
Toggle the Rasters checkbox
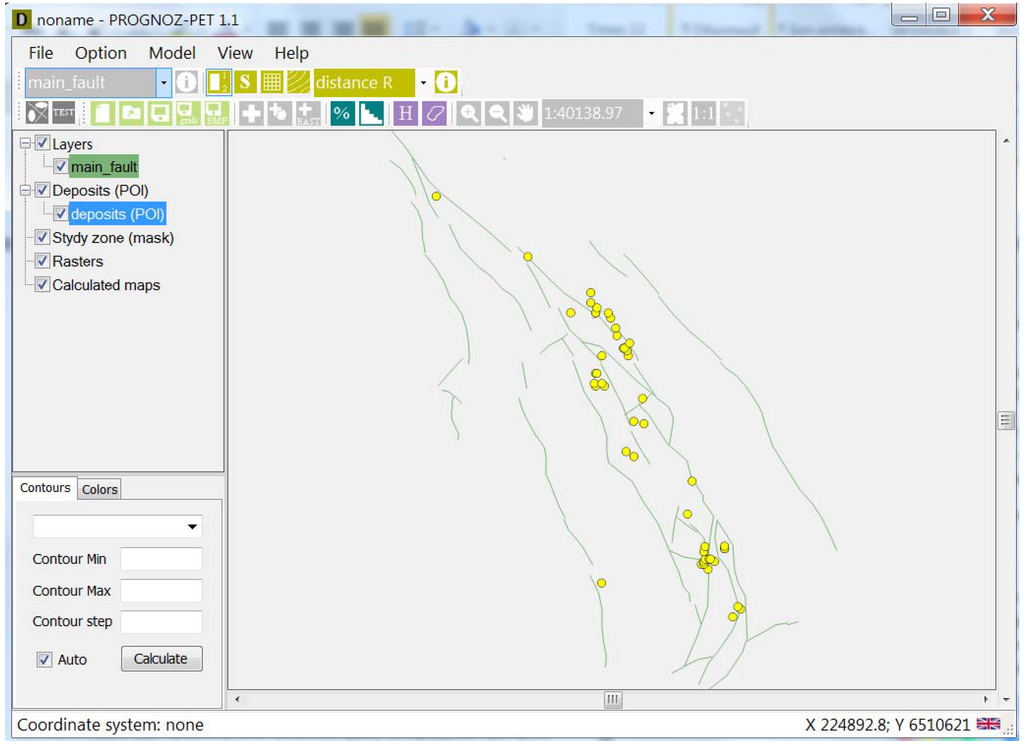tap(42, 261)
